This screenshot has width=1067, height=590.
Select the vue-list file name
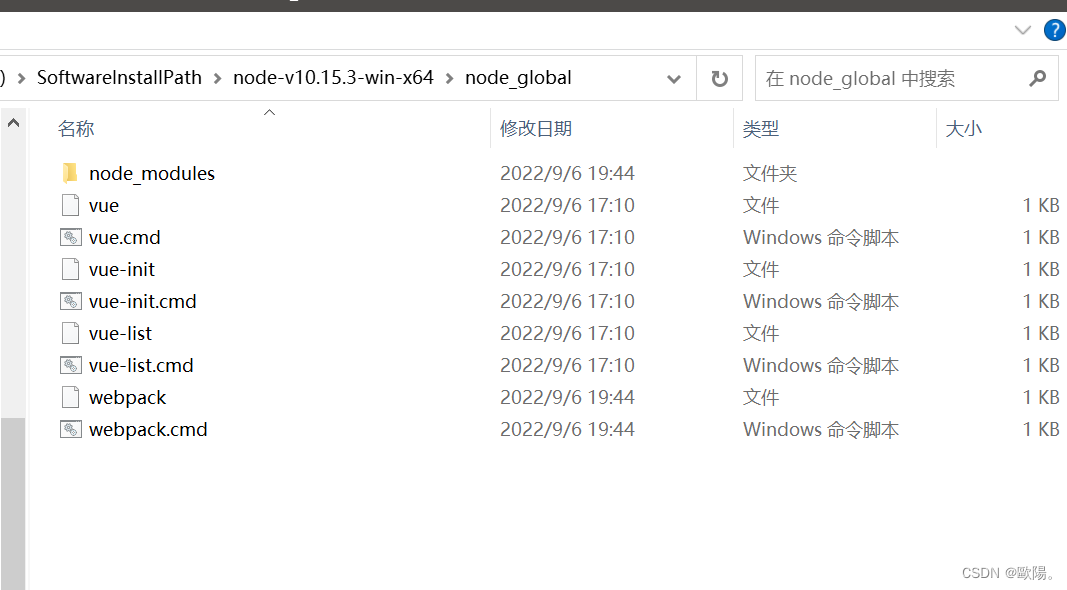point(120,333)
